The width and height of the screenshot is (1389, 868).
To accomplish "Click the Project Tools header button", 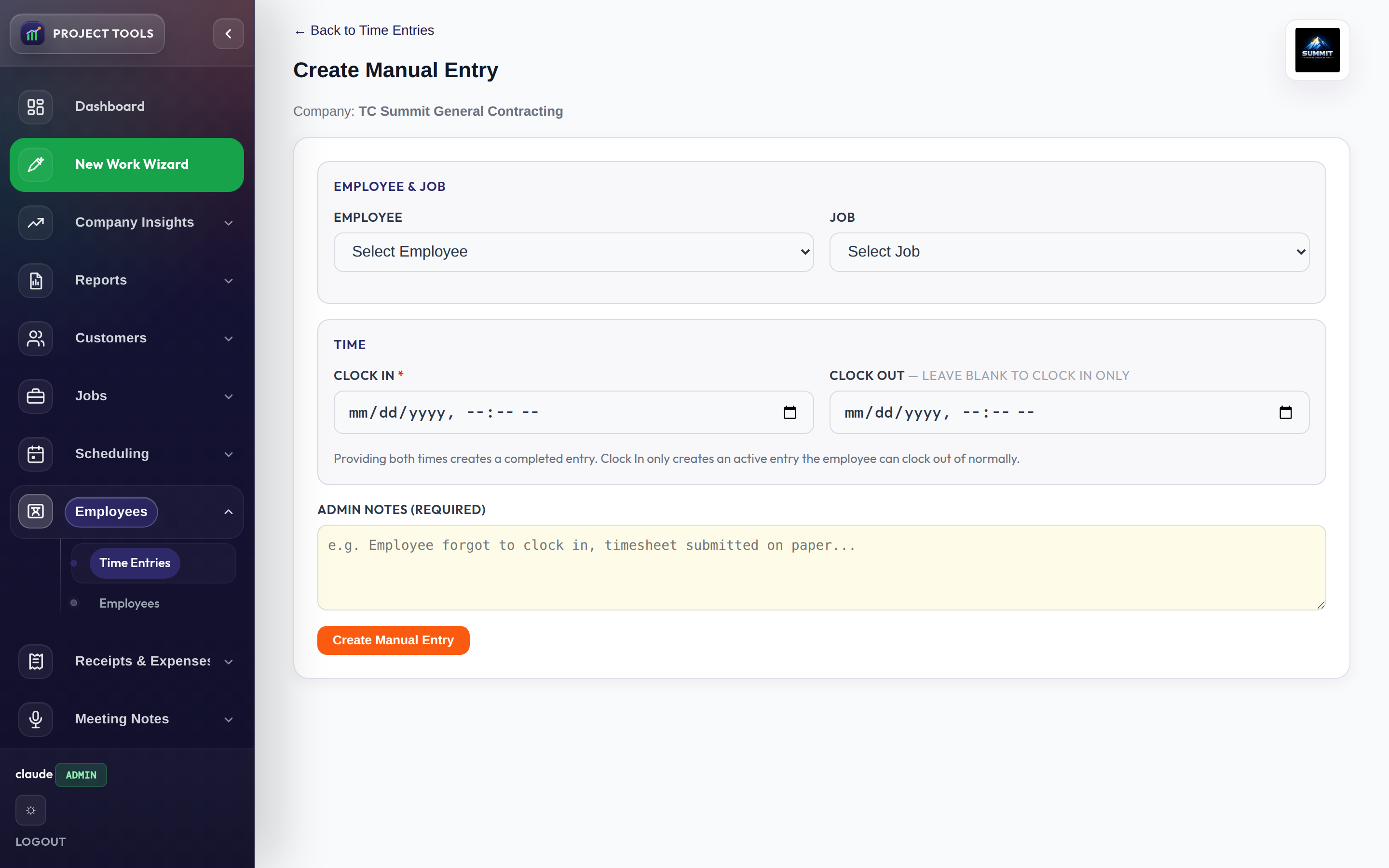I will coord(87,34).
